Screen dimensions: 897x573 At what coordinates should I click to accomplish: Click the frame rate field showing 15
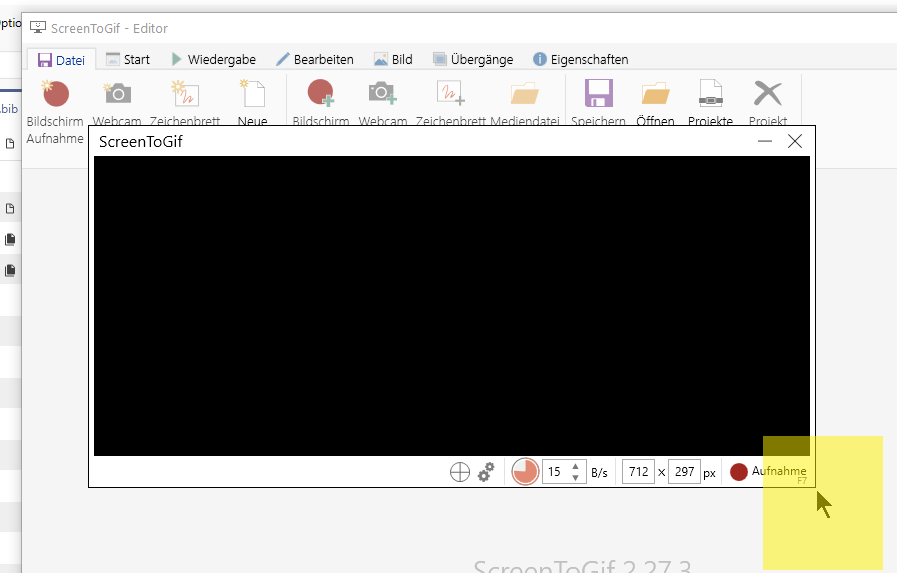(555, 472)
